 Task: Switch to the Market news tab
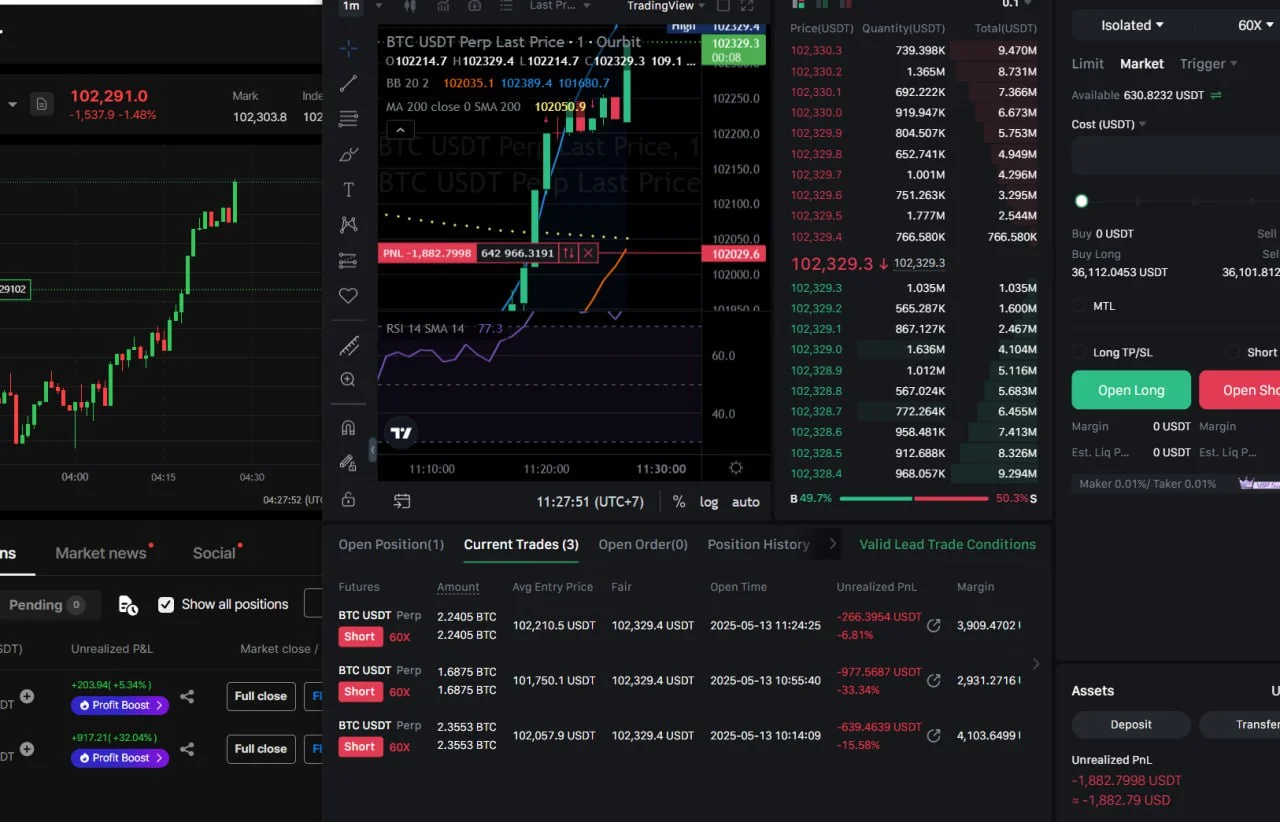pyautogui.click(x=101, y=553)
